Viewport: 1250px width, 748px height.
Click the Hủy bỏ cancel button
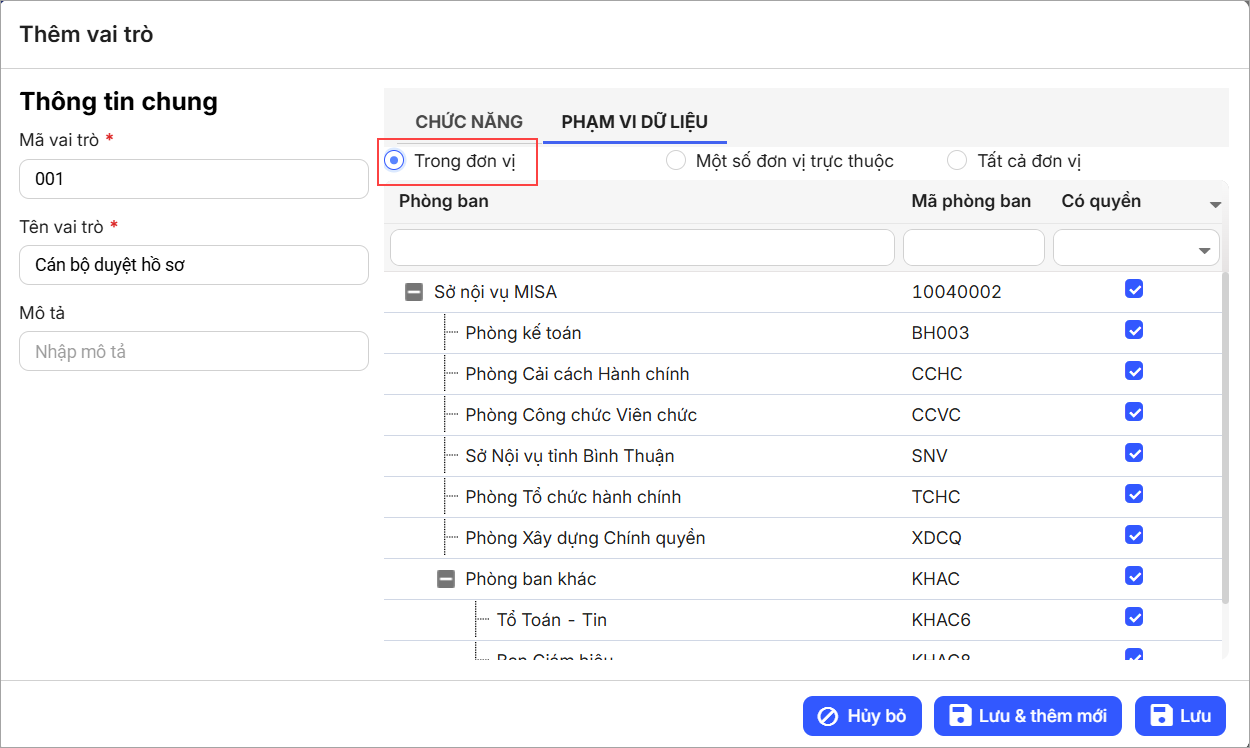pos(862,716)
